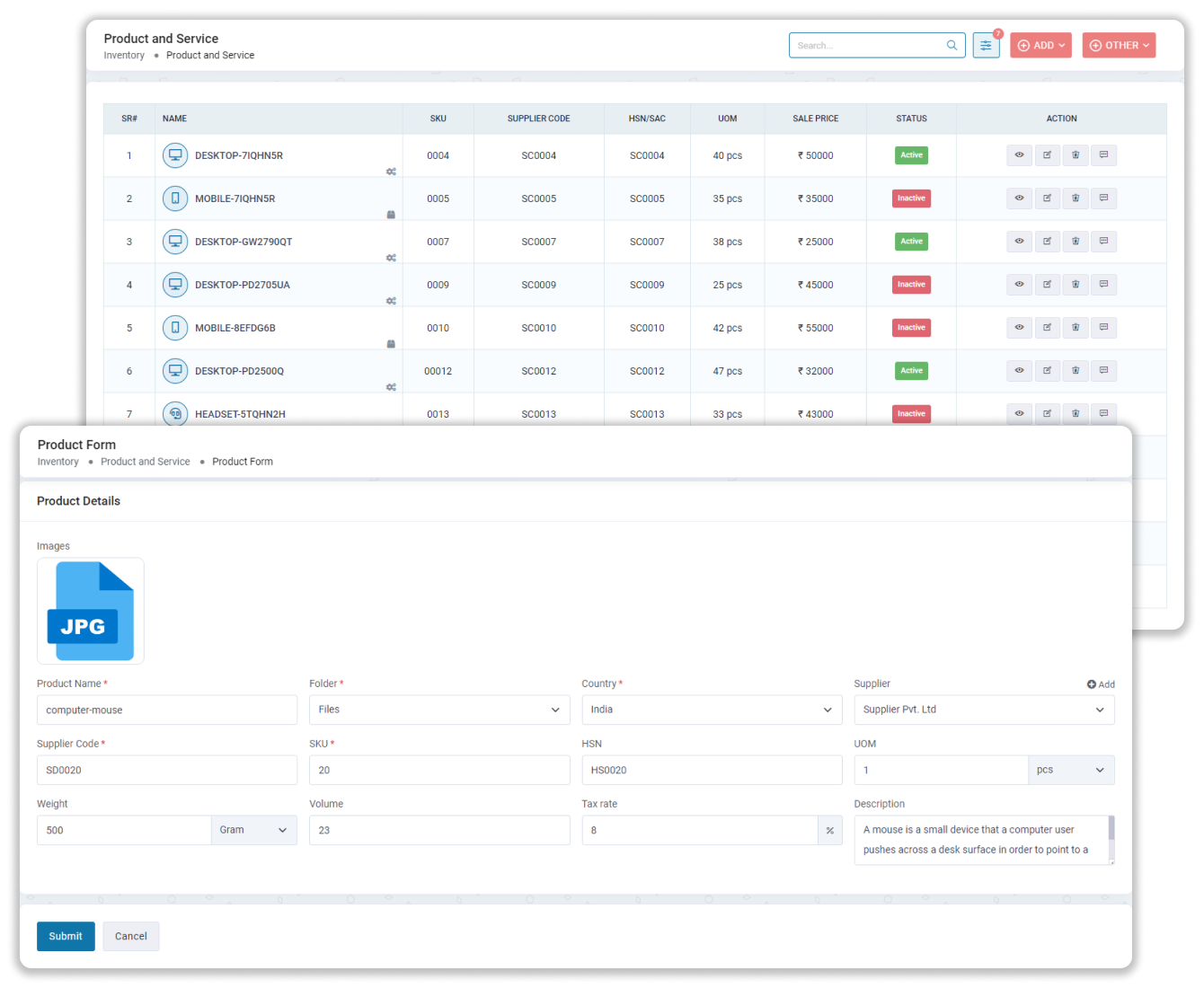This screenshot has width=1204, height=988.
Task: Toggle the Inactive status of MOBILE-7IQHN5R
Action: click(911, 198)
